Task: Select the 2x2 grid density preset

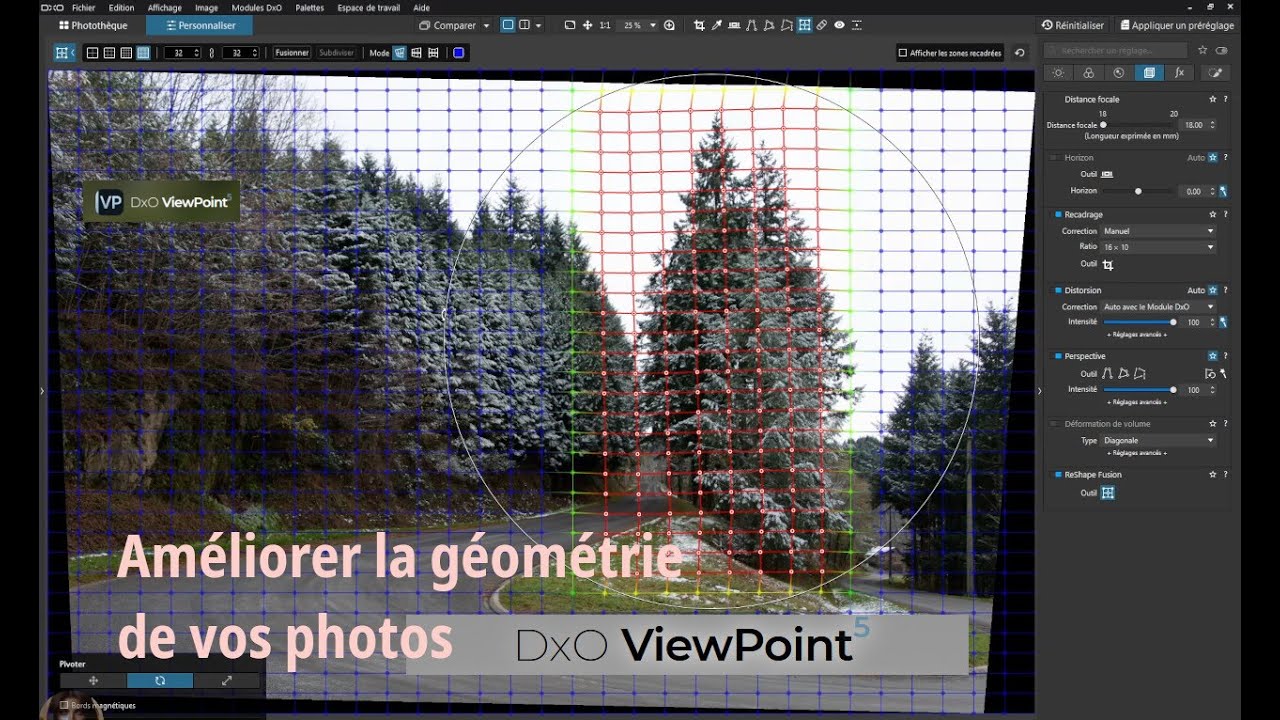Action: click(93, 53)
